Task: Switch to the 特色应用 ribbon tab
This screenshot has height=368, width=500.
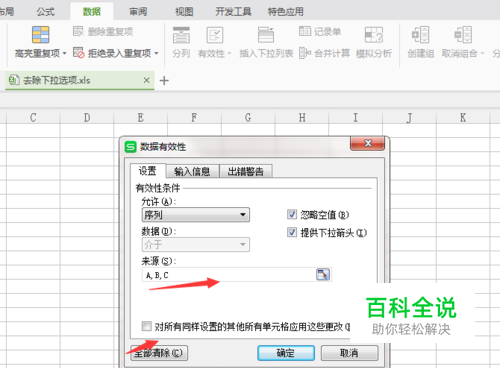Action: tap(286, 12)
